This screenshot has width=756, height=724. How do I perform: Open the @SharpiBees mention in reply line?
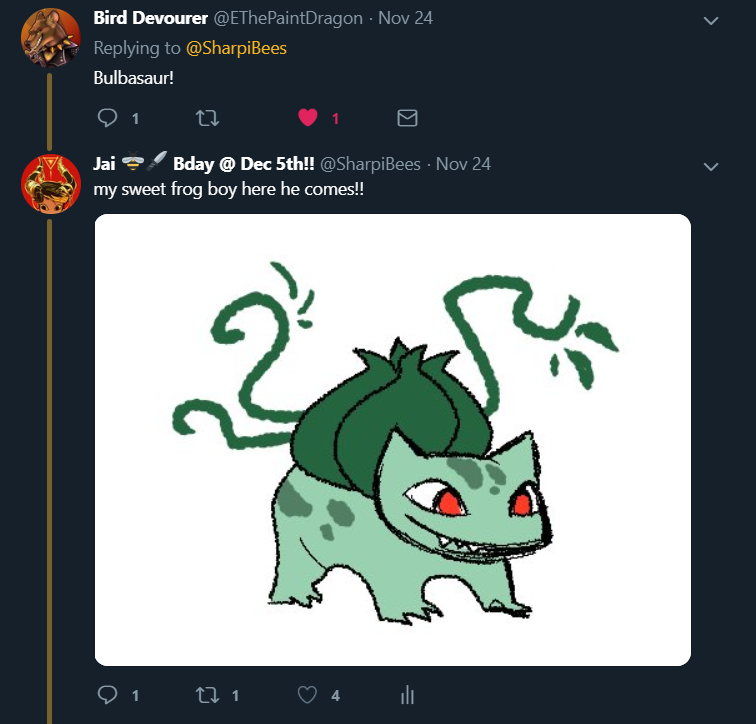point(236,48)
